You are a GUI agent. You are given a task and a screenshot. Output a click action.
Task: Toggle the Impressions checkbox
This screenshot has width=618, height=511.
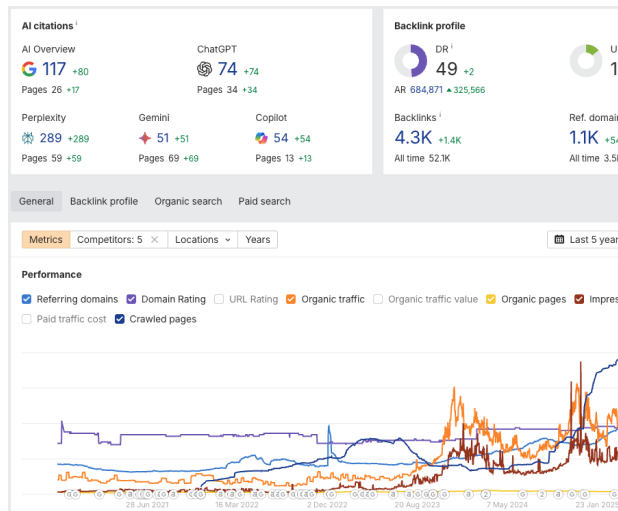[579, 299]
